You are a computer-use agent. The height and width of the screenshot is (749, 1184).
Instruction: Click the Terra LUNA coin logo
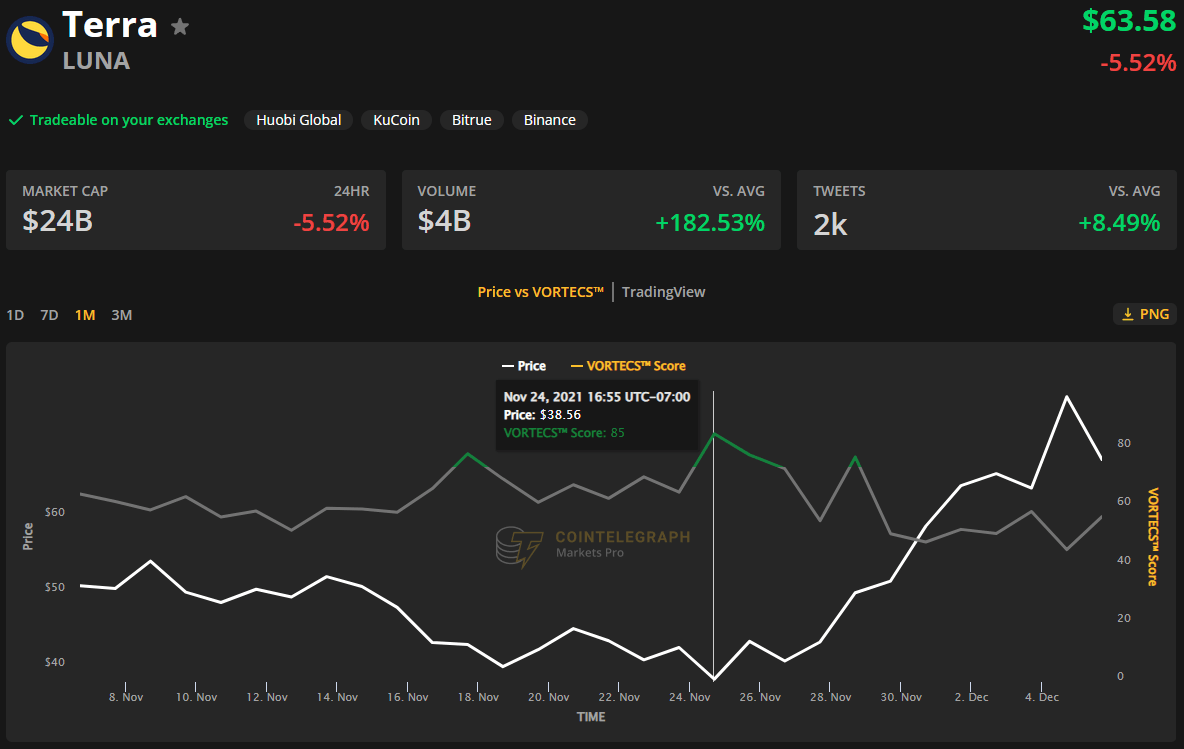click(x=31, y=40)
